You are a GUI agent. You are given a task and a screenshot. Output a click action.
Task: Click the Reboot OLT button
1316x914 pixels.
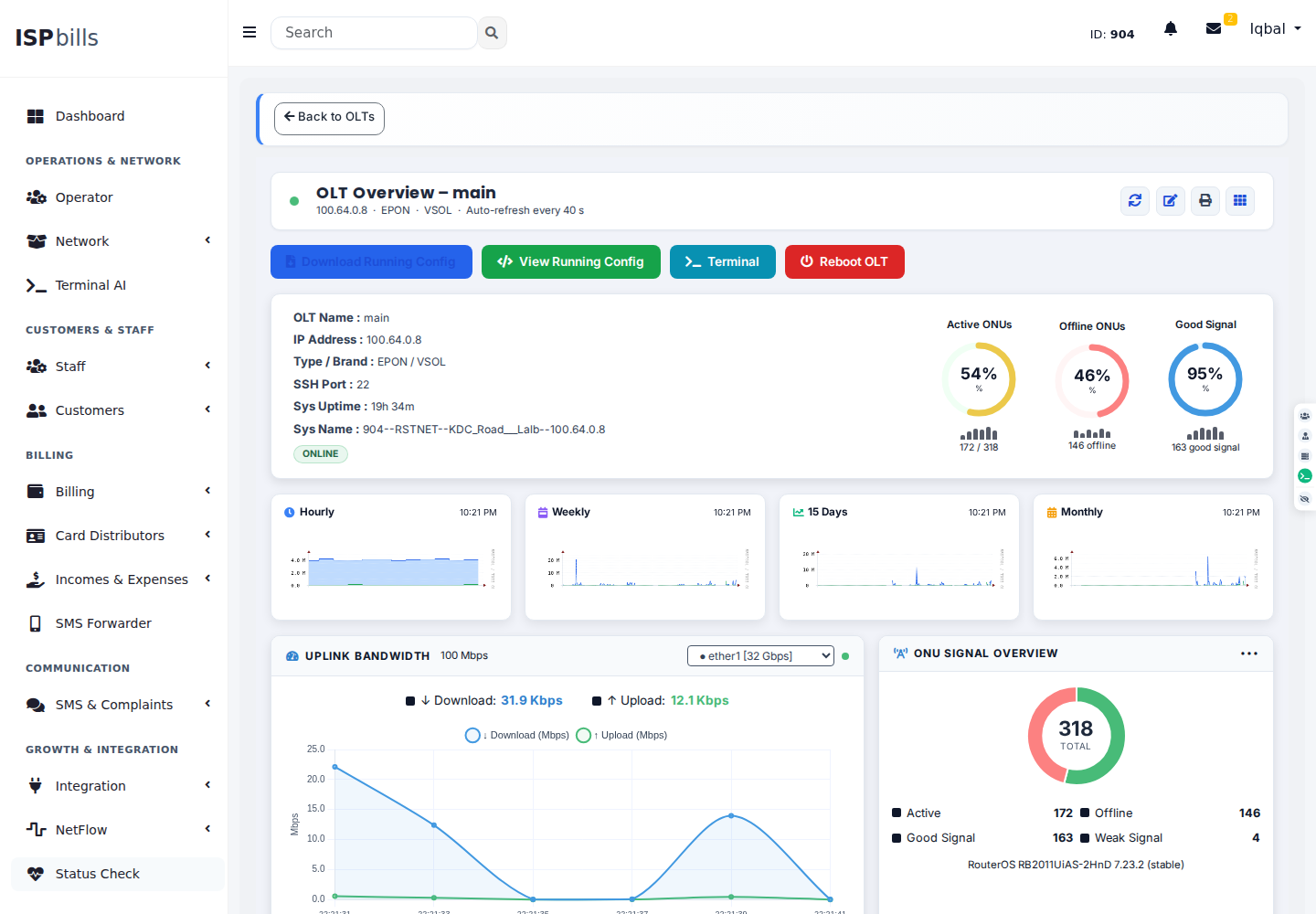(x=844, y=261)
